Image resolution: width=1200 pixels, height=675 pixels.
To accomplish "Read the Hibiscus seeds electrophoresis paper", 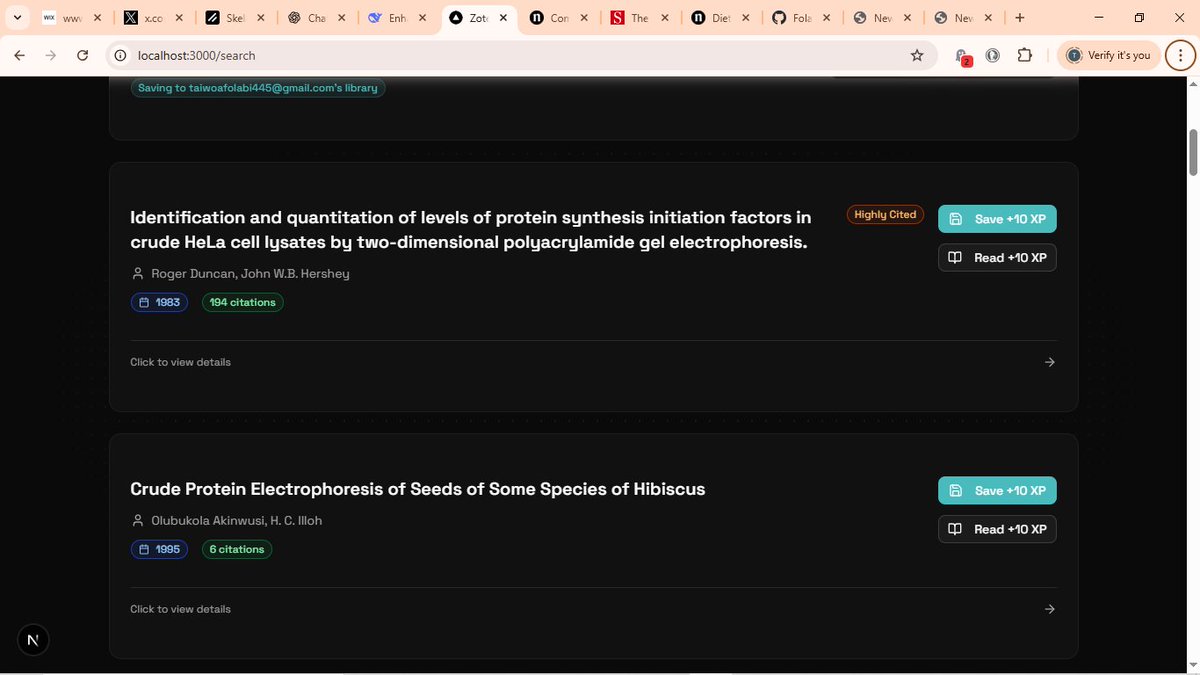I will tap(997, 529).
